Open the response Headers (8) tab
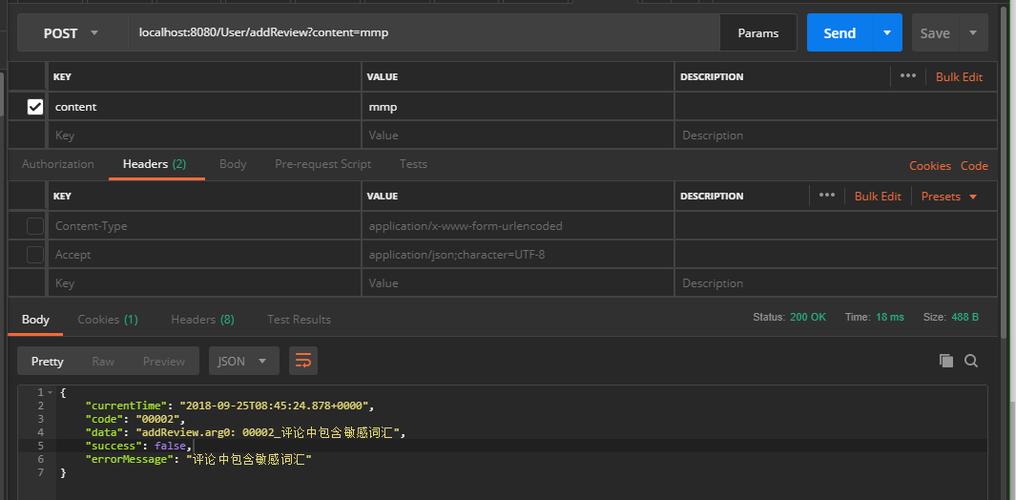The image size is (1016, 500). tap(203, 319)
